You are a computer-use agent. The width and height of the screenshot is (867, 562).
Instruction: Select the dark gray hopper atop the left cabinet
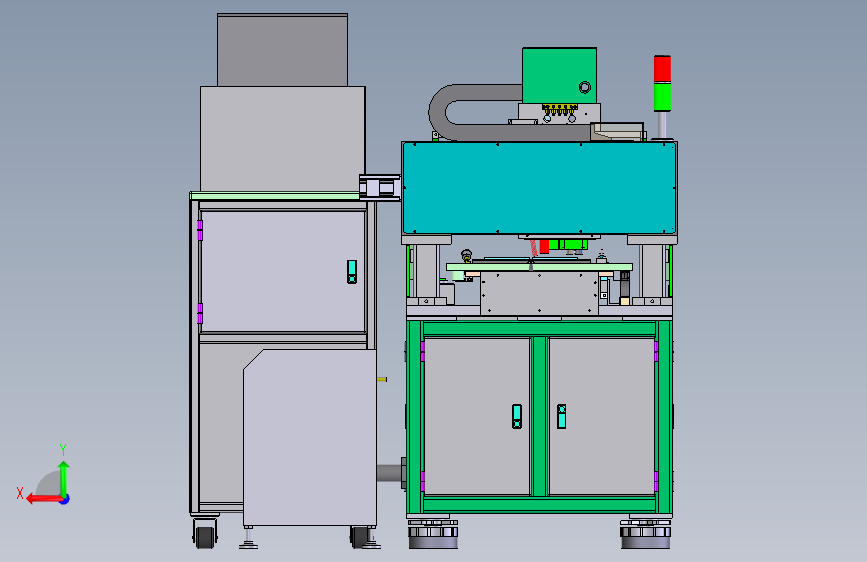[x=283, y=50]
